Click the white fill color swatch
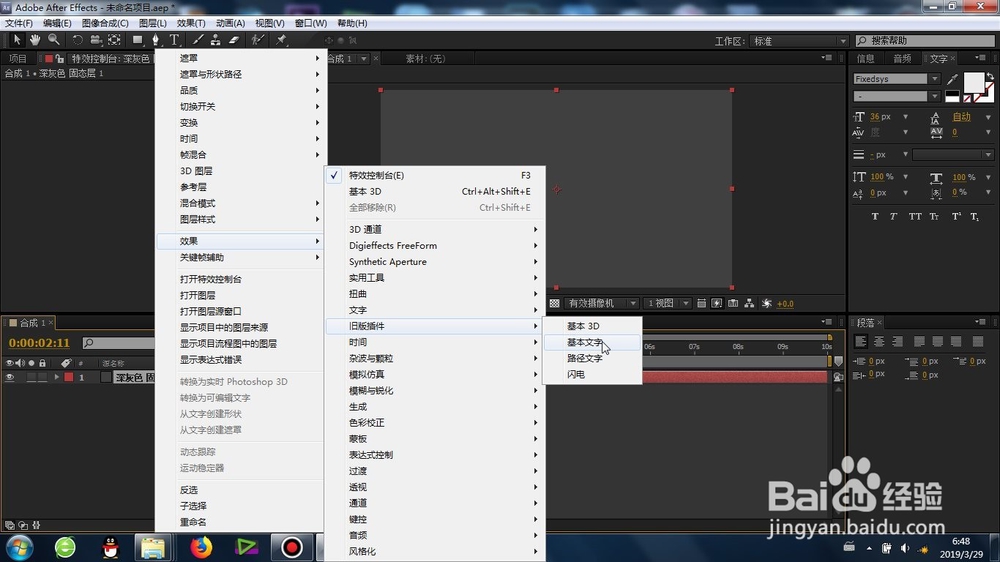Viewport: 1000px width, 562px height. click(x=973, y=82)
